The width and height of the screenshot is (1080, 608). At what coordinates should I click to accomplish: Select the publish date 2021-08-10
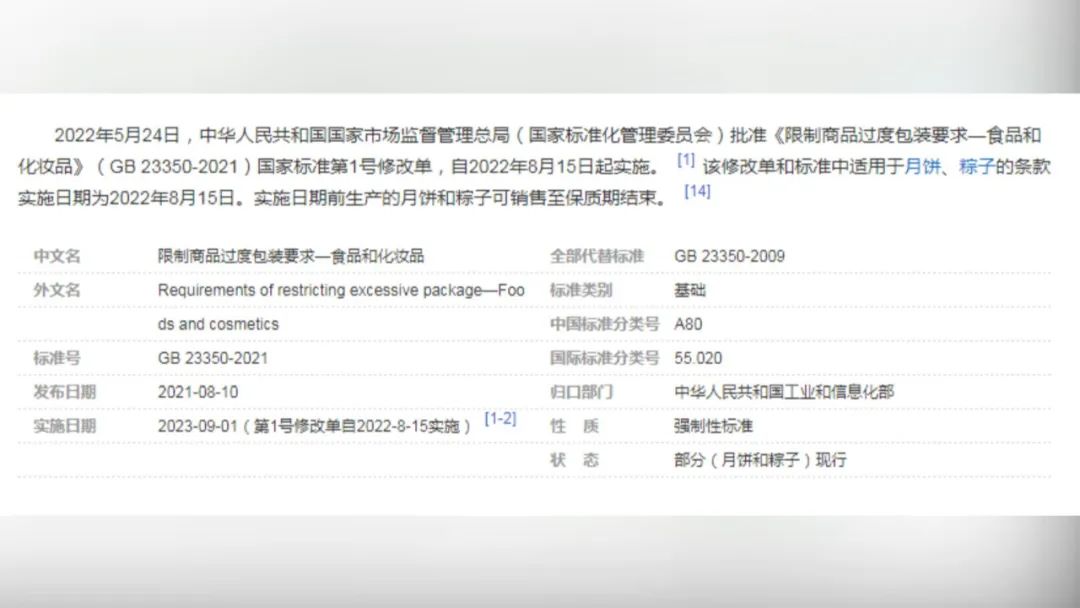coord(198,392)
